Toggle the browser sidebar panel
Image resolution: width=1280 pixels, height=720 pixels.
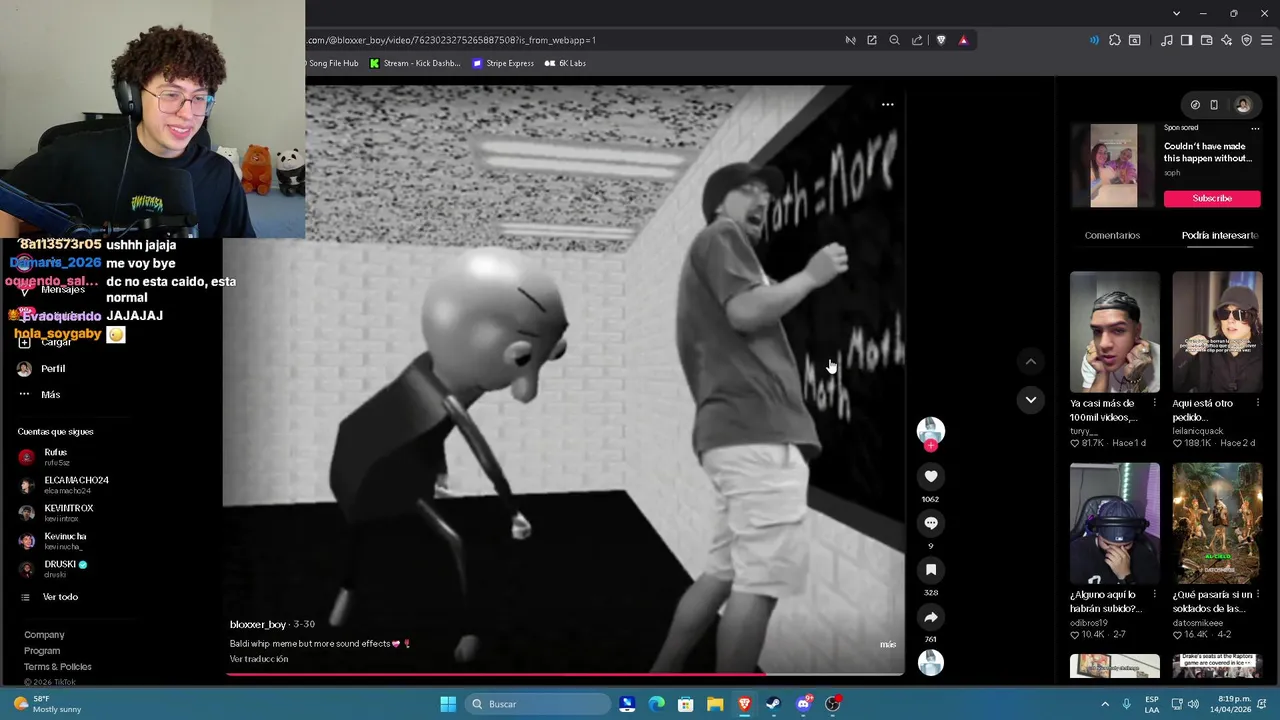coord(1186,40)
